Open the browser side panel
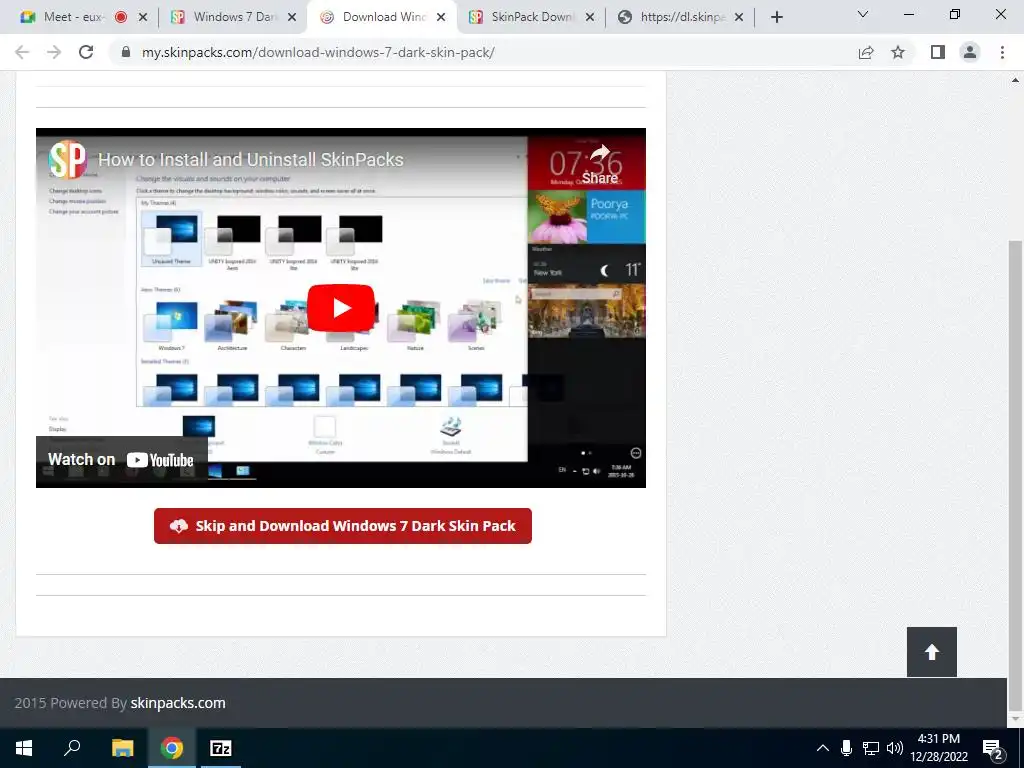This screenshot has width=1024, height=768. [x=938, y=52]
